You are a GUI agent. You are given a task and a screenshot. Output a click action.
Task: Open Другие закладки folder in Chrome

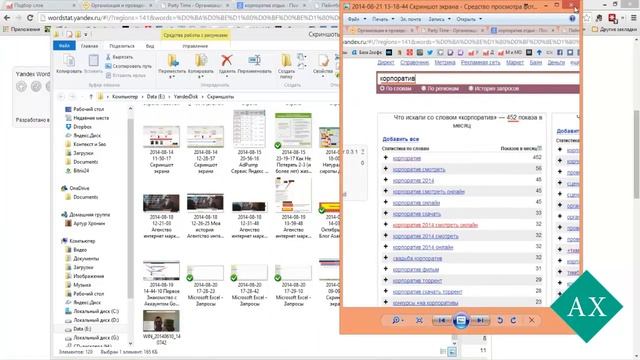coord(614,29)
